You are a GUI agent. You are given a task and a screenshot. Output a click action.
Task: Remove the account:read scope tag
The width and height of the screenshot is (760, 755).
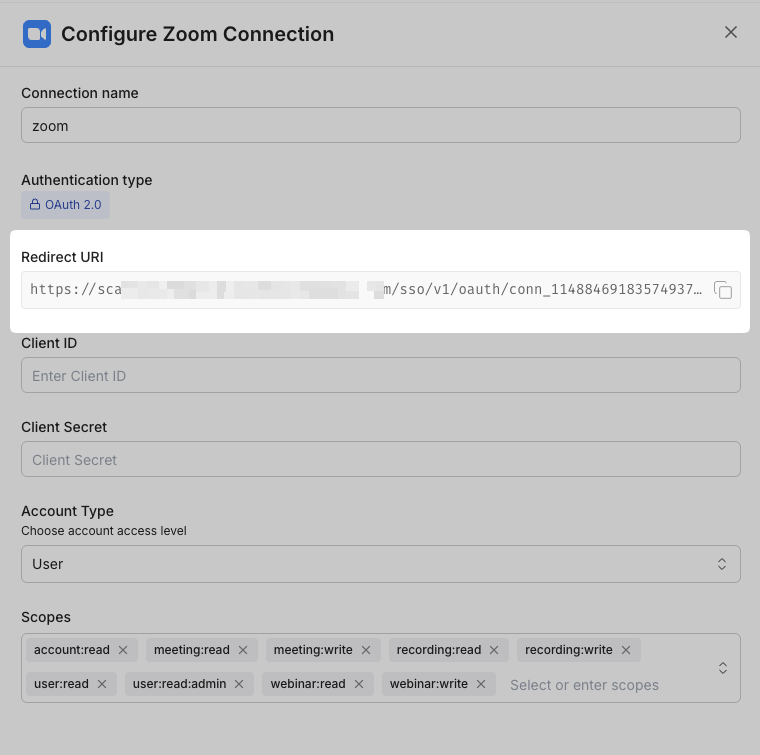[x=123, y=650]
